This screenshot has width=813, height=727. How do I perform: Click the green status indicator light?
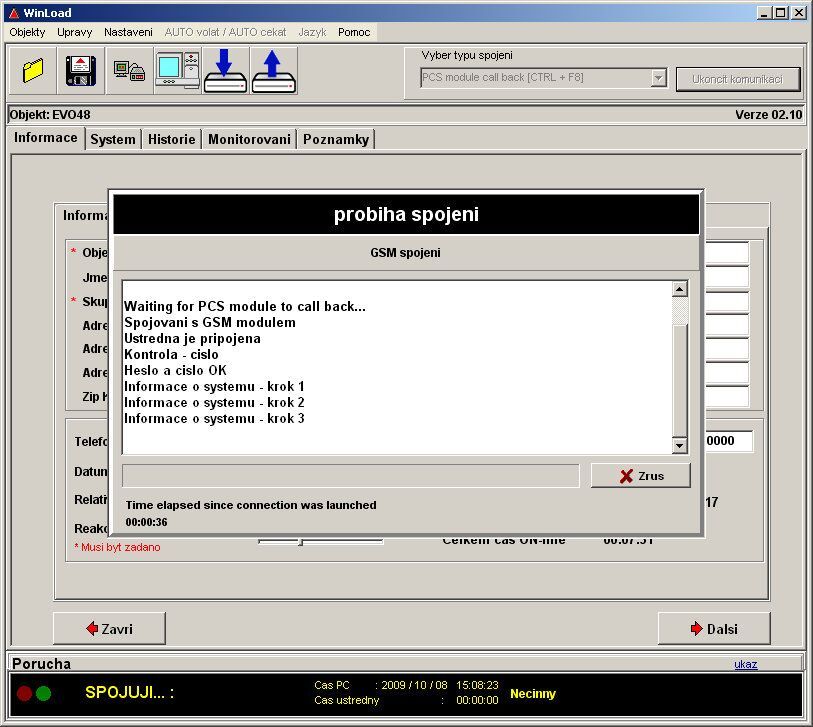(x=43, y=693)
